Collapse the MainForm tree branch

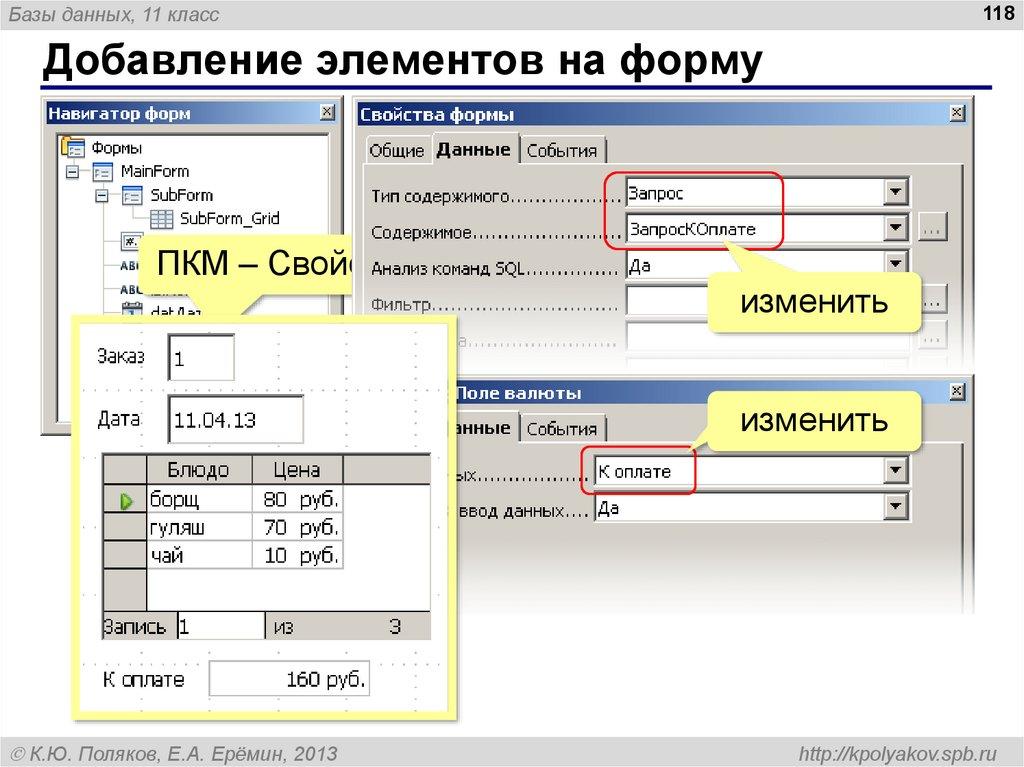click(73, 172)
